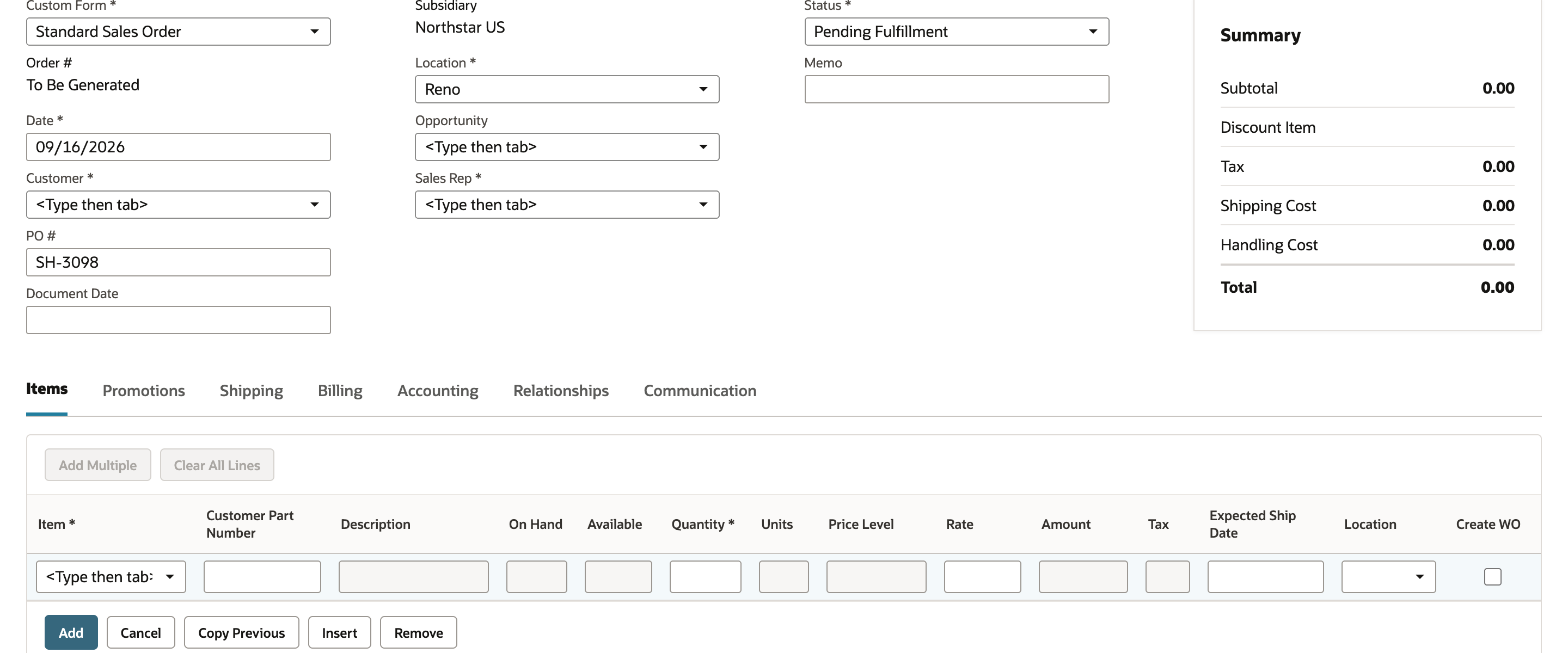
Task: Click the Clear All Lines button
Action: tap(217, 466)
